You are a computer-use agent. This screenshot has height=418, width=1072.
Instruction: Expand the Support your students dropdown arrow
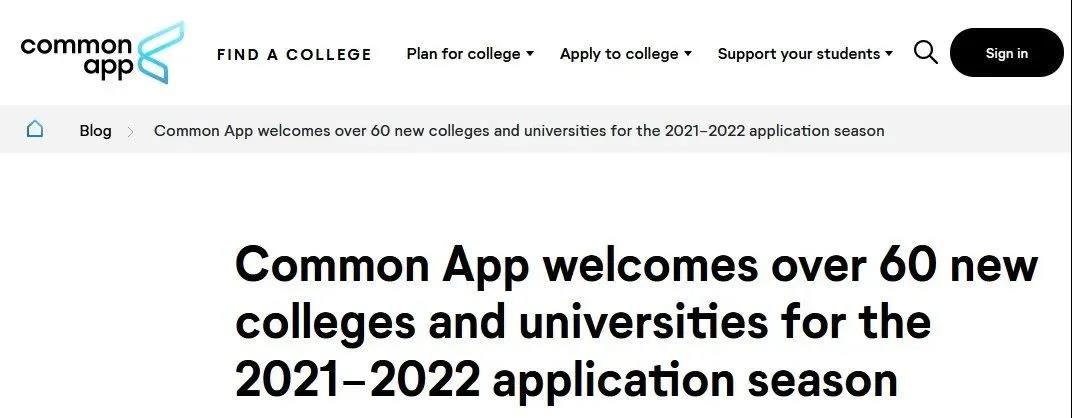pyautogui.click(x=889, y=54)
